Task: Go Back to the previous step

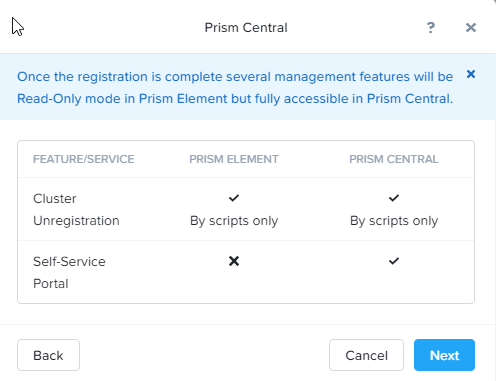Action: click(x=48, y=355)
